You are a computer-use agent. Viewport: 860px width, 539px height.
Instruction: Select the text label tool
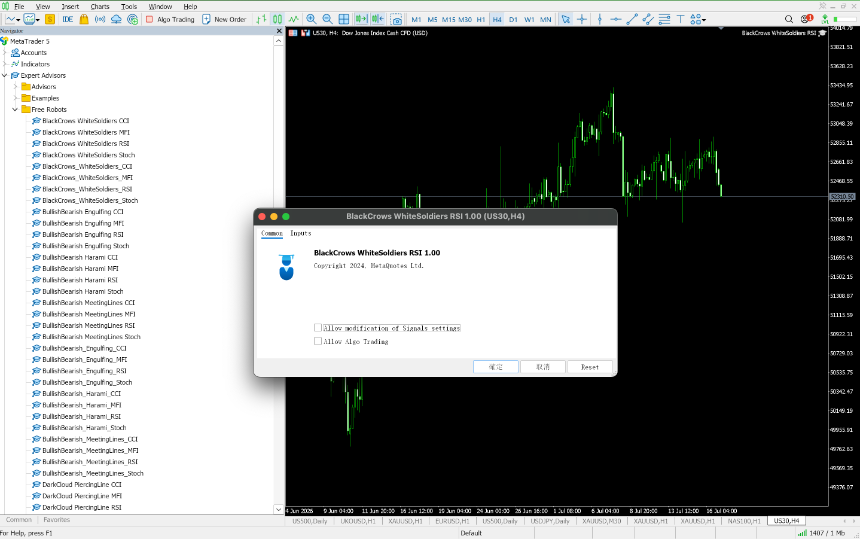pyautogui.click(x=680, y=19)
